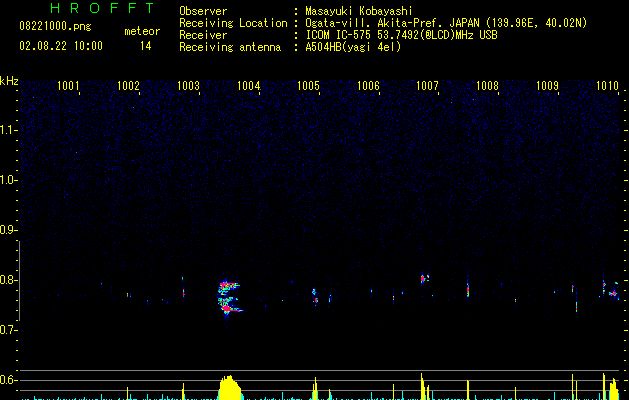The image size is (629, 400).
Task: Click the meteor echo just before 1007
Action: point(424,278)
